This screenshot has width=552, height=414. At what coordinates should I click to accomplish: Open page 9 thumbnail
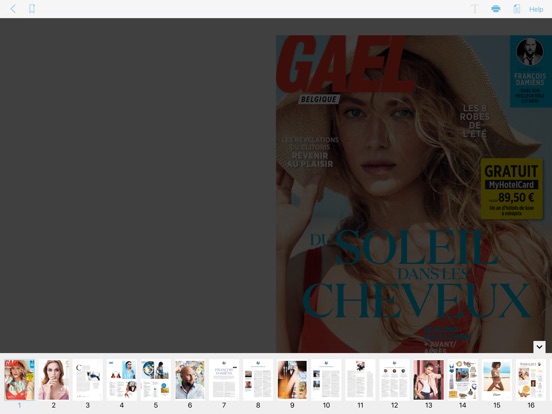pos(292,380)
